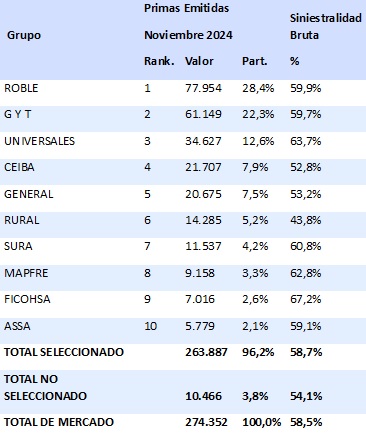Click the Part. column header
Viewport: 366px width, 445px height.
coord(254,61)
